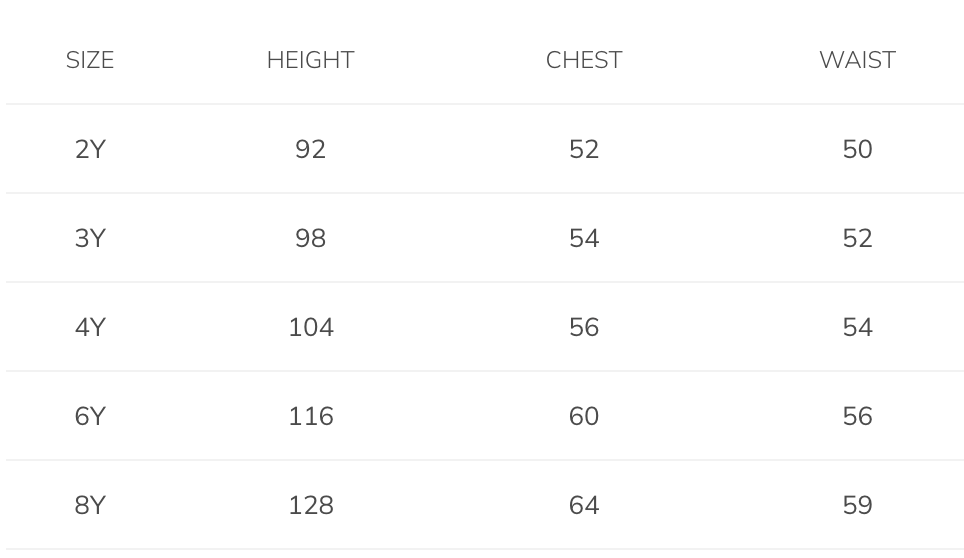Click height value 104
The width and height of the screenshot is (964, 558).
(310, 327)
